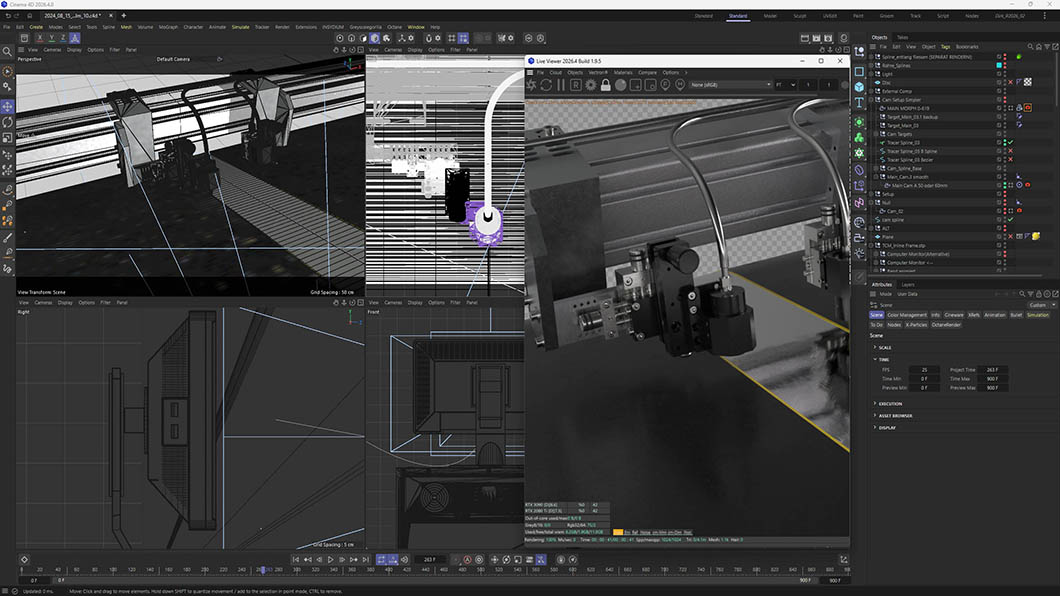Click the OctaneRender attribute button

pyautogui.click(x=946, y=324)
